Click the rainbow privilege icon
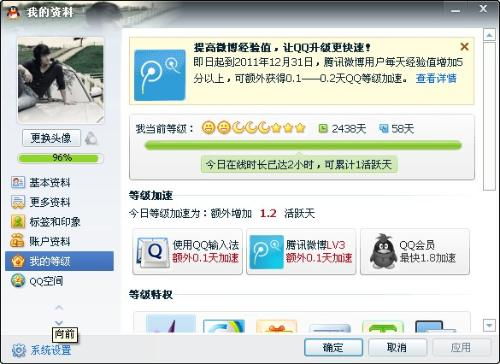Screen dimensions: 500x364 224,326
